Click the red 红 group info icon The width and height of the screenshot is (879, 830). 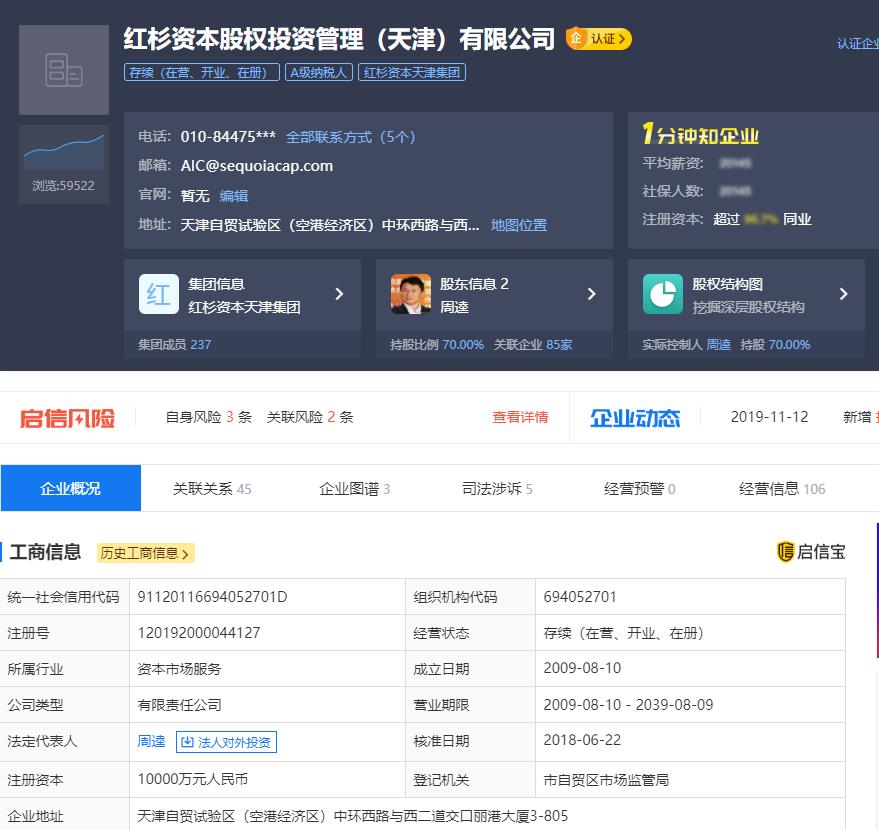pos(159,294)
